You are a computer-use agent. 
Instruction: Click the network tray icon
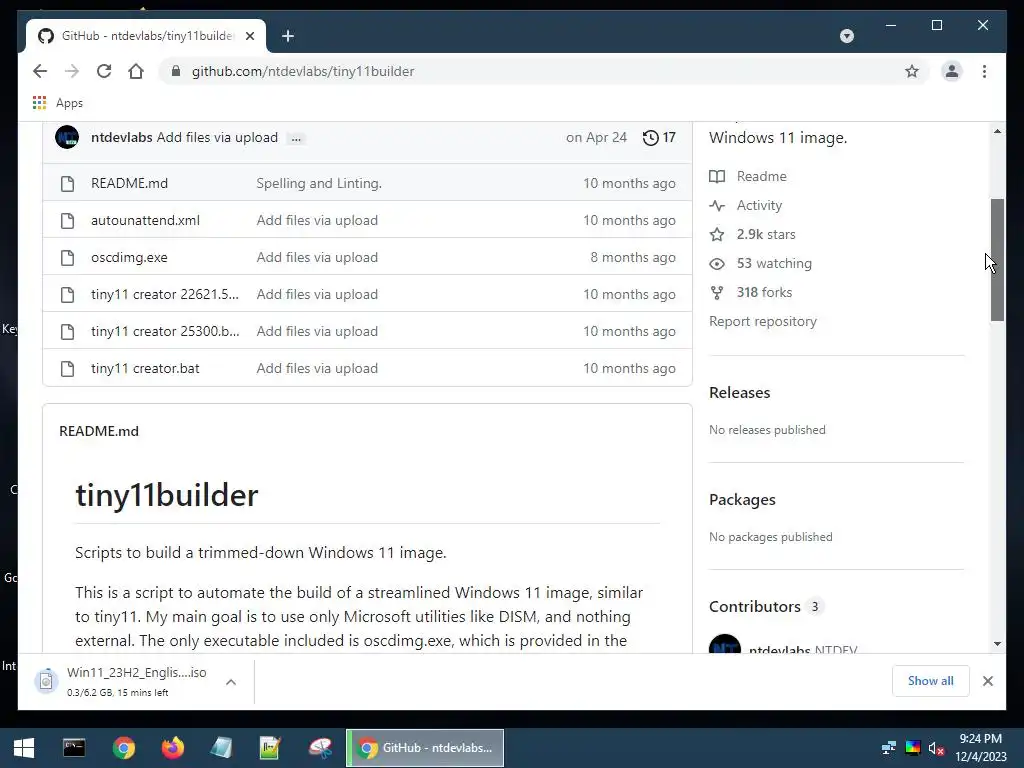click(888, 748)
